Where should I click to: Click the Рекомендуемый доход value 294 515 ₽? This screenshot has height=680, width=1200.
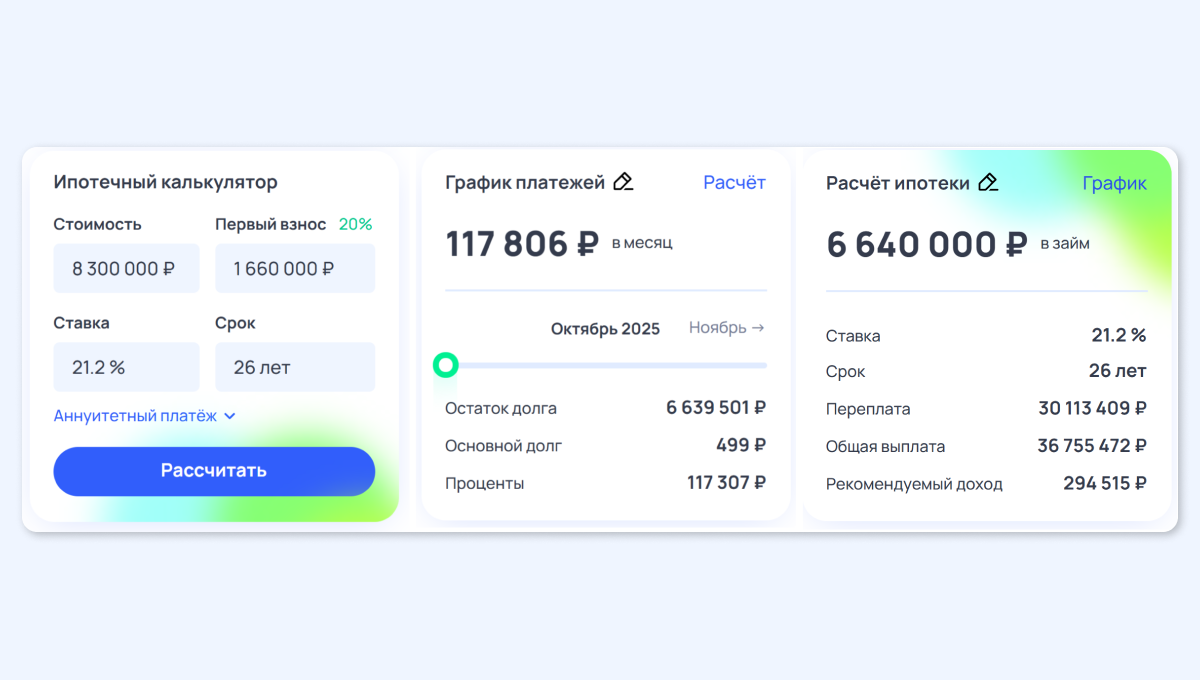1104,483
